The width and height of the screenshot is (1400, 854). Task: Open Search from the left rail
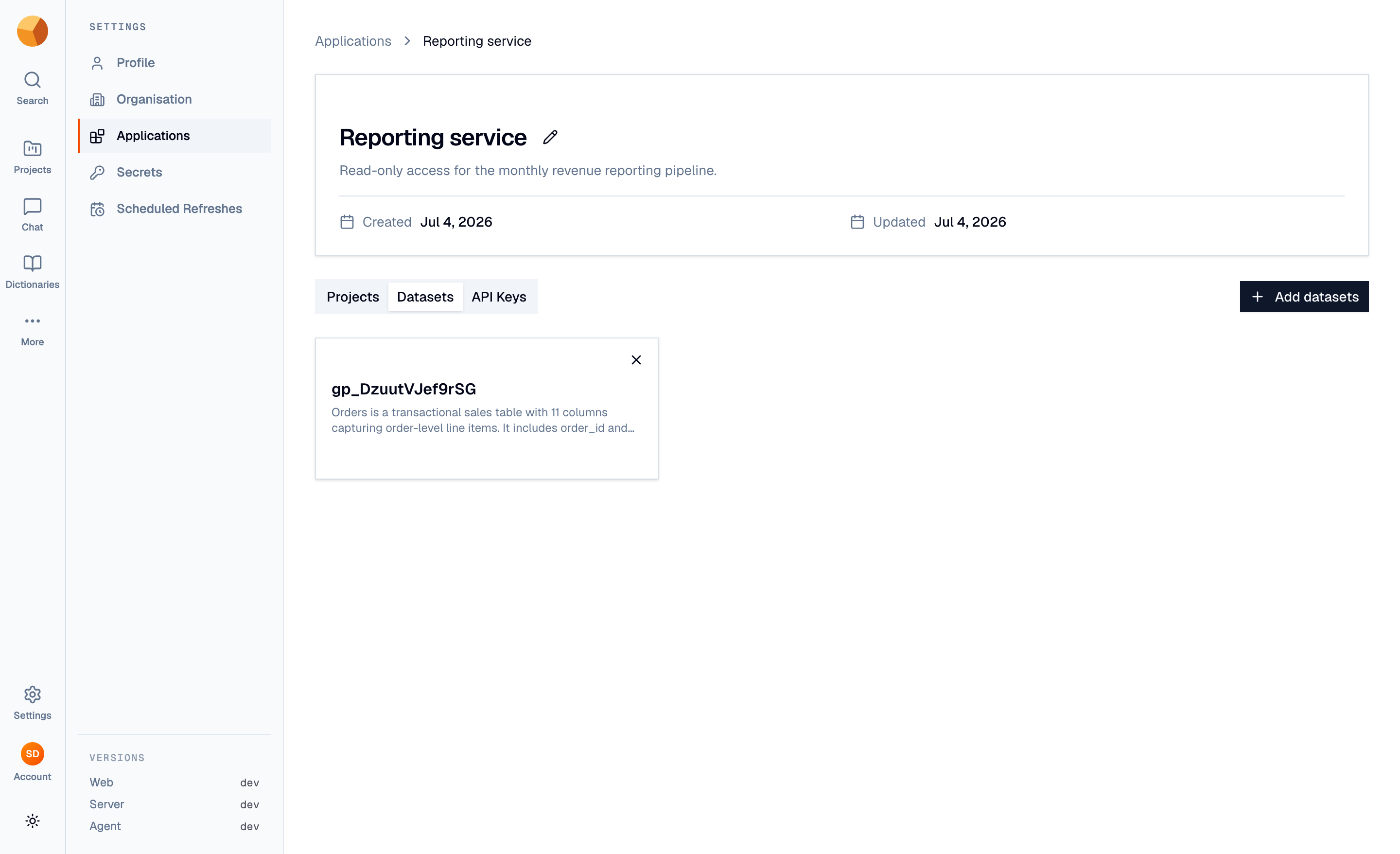coord(33,88)
